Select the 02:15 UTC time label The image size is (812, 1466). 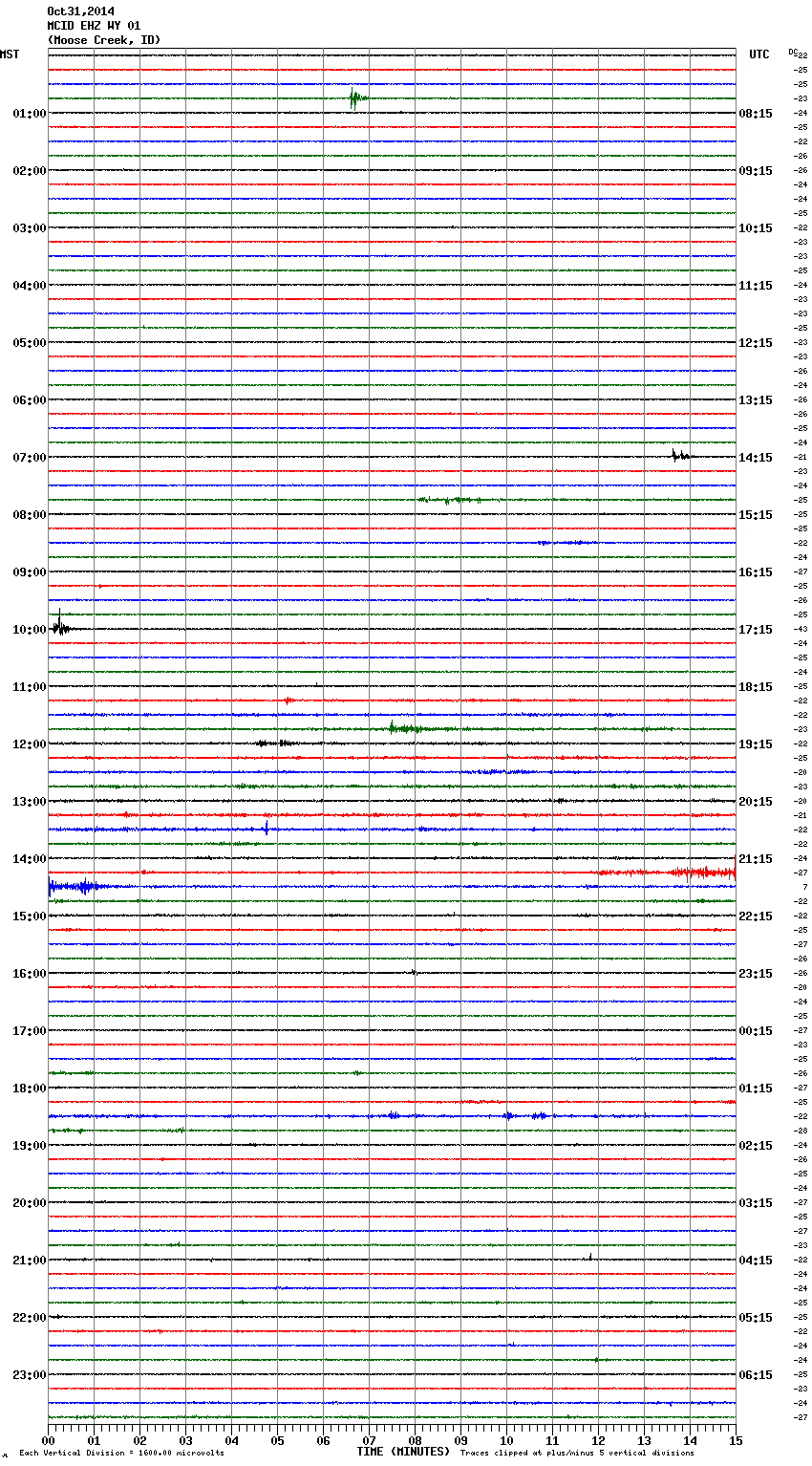[756, 1146]
